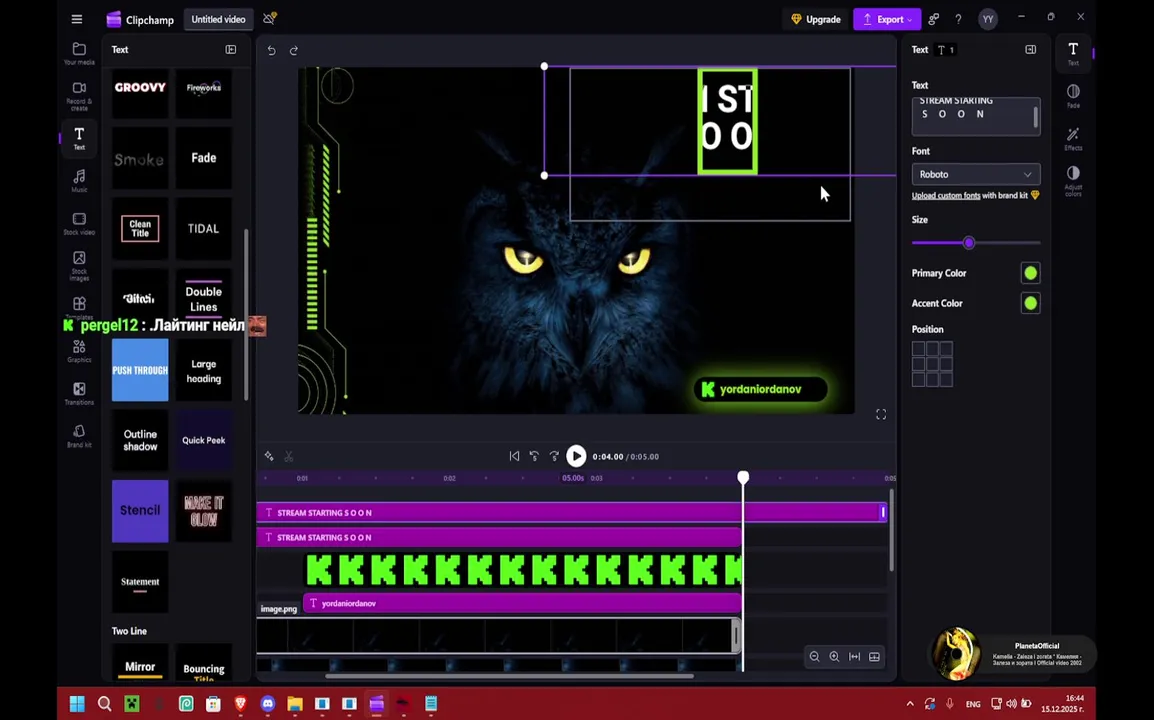The image size is (1154, 720).
Task: Skip back to start of video
Action: pos(514,456)
